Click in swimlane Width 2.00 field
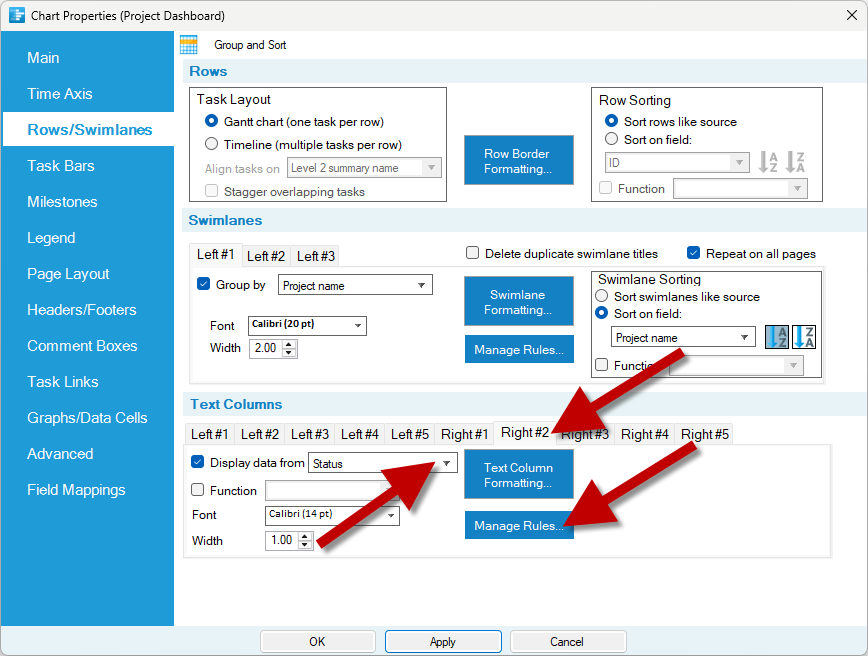This screenshot has height=656, width=868. click(266, 348)
